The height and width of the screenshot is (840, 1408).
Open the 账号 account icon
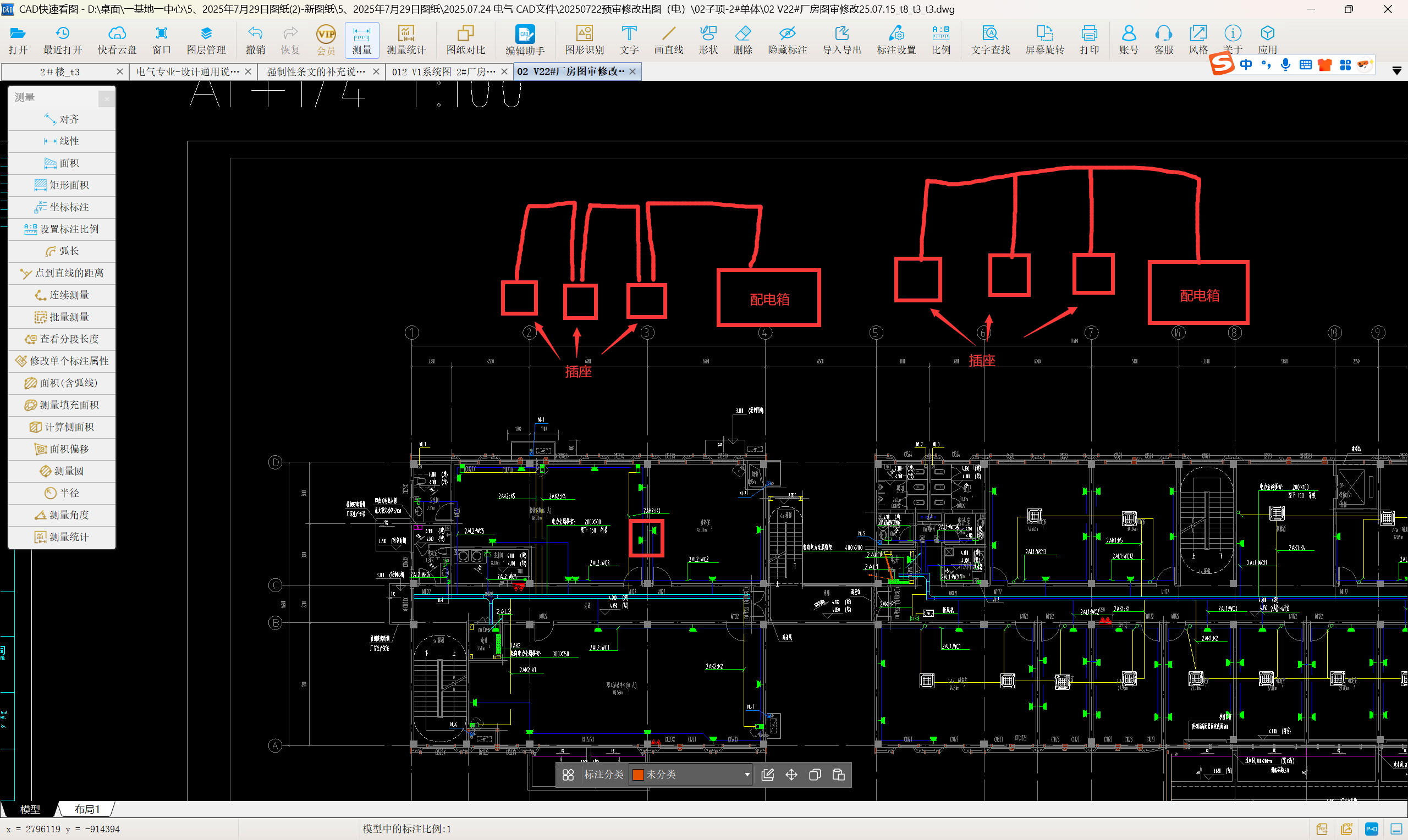tap(1129, 40)
